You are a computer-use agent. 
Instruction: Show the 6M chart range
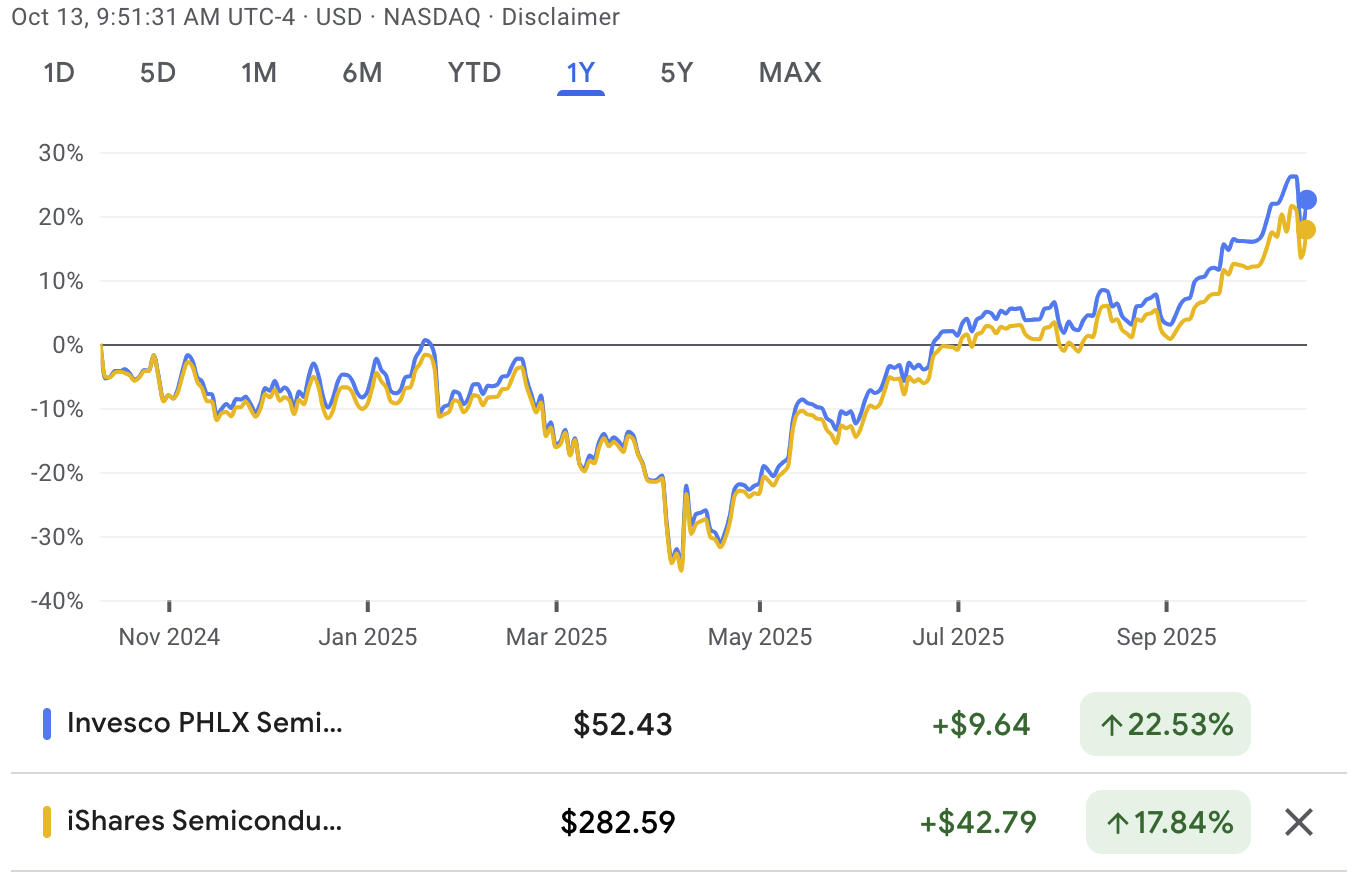[362, 73]
